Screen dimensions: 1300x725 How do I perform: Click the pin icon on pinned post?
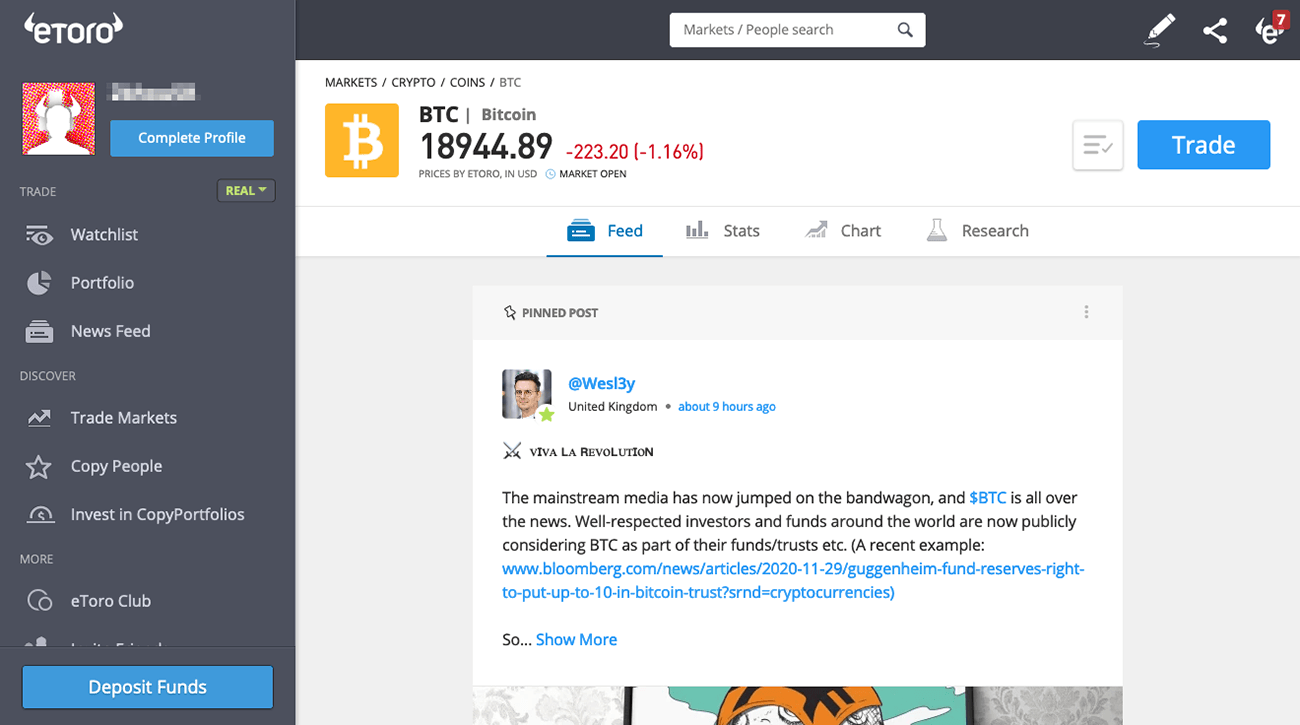coord(510,313)
